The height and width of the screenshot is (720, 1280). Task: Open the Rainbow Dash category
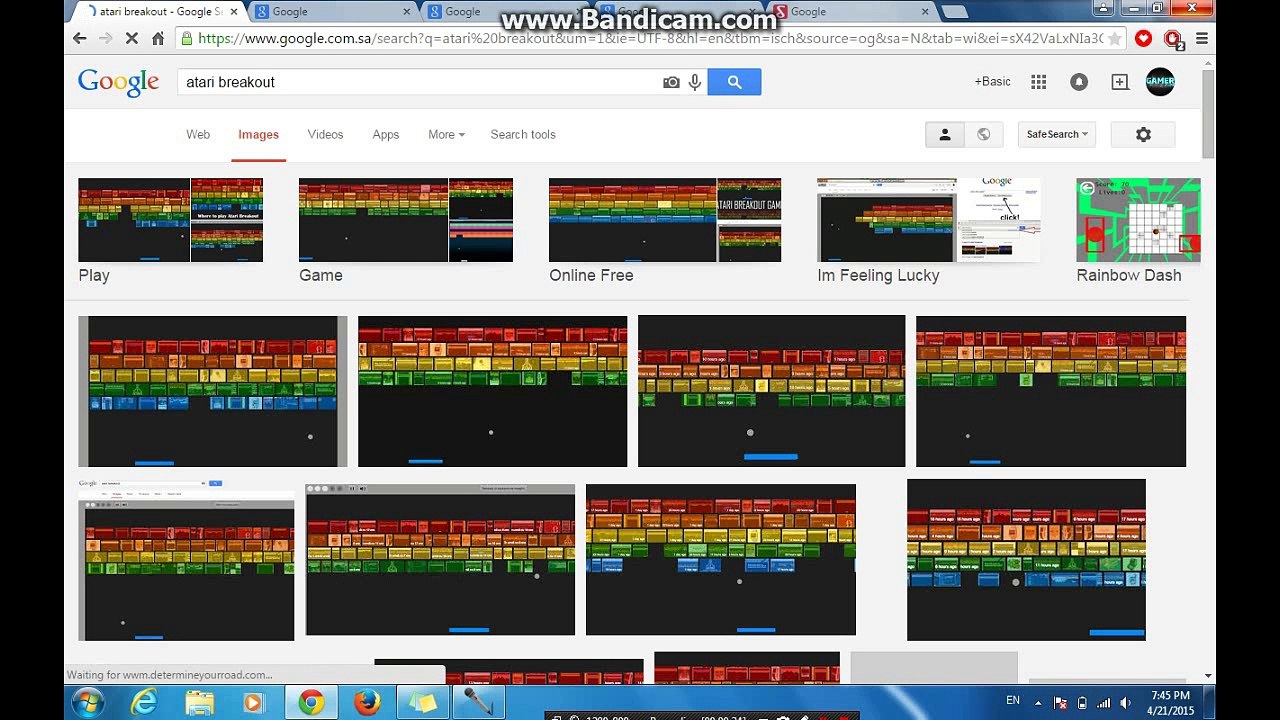click(x=1138, y=231)
